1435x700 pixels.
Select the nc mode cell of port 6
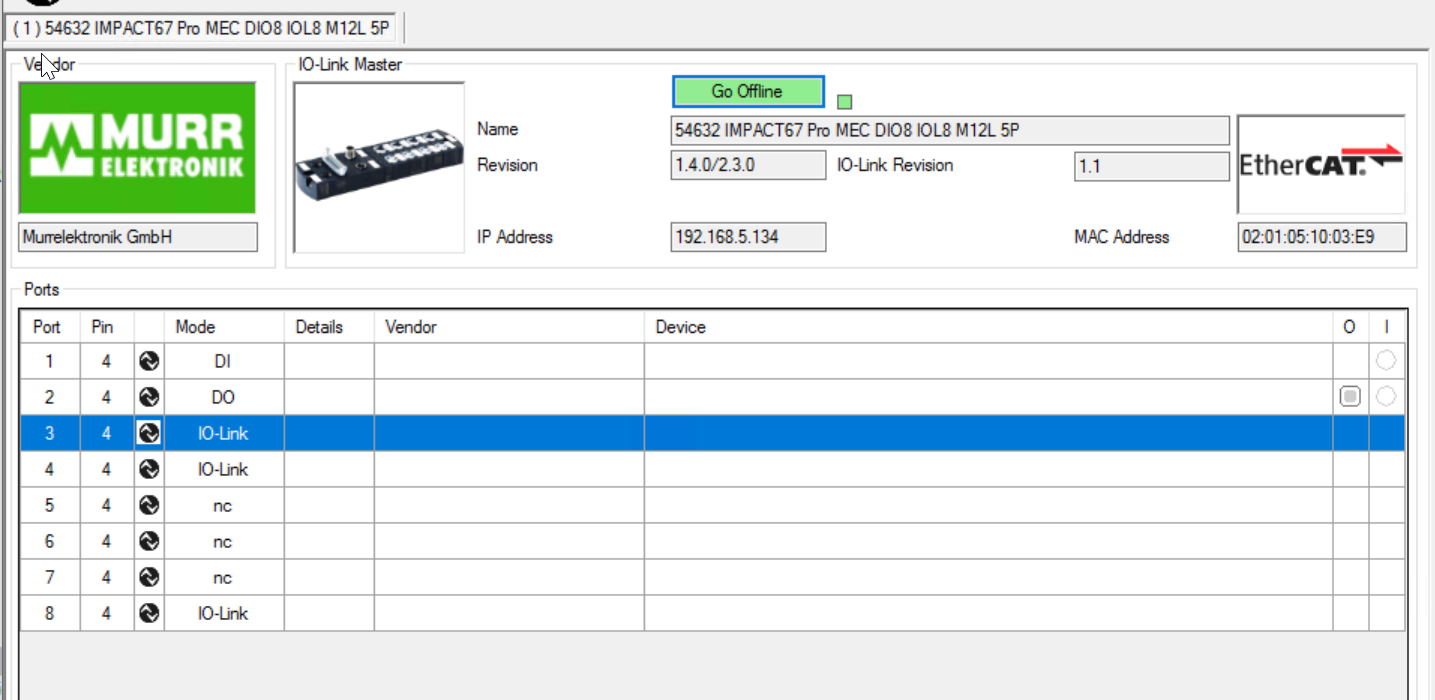coord(224,541)
